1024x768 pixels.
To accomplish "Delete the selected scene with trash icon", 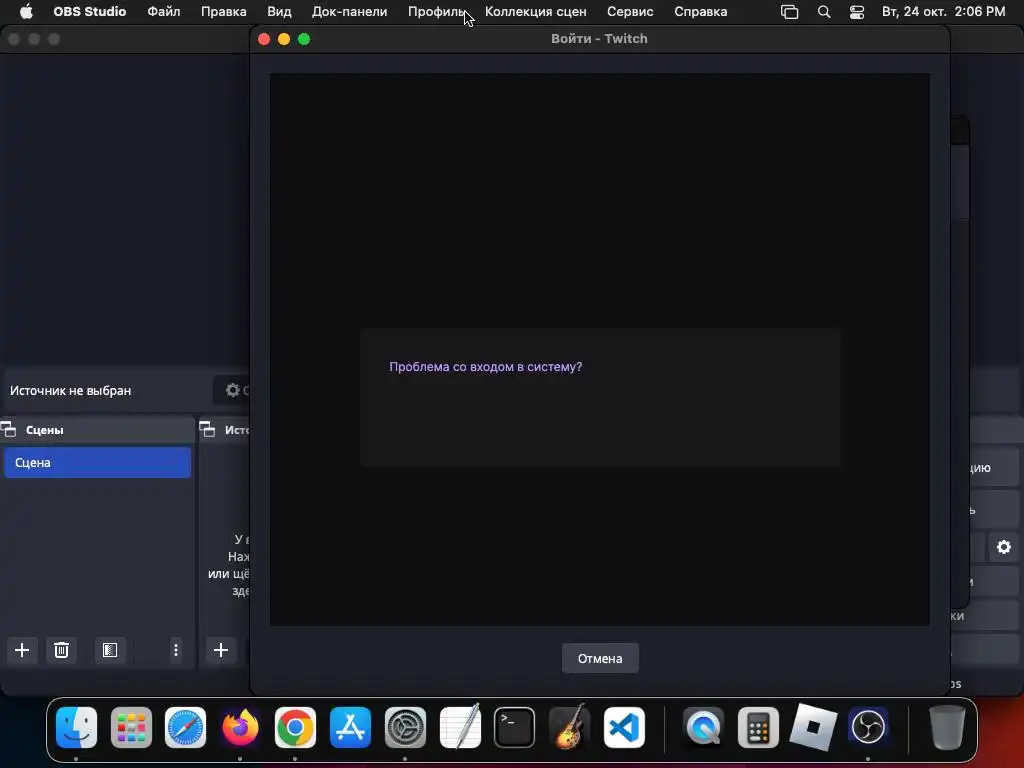I will (x=61, y=650).
